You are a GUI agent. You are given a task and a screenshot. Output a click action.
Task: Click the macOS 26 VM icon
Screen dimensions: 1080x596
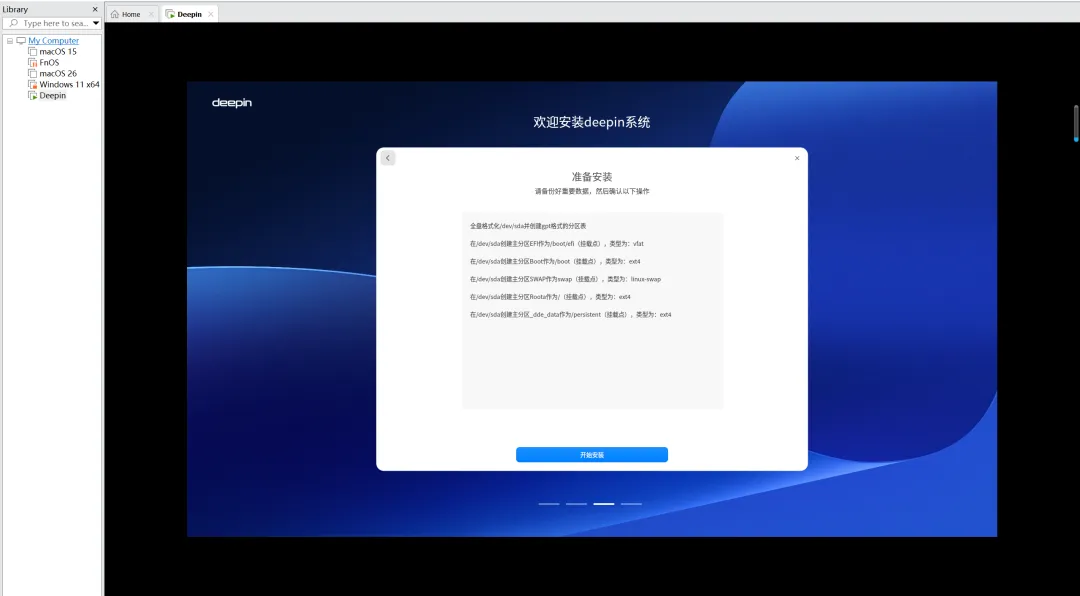[32, 74]
